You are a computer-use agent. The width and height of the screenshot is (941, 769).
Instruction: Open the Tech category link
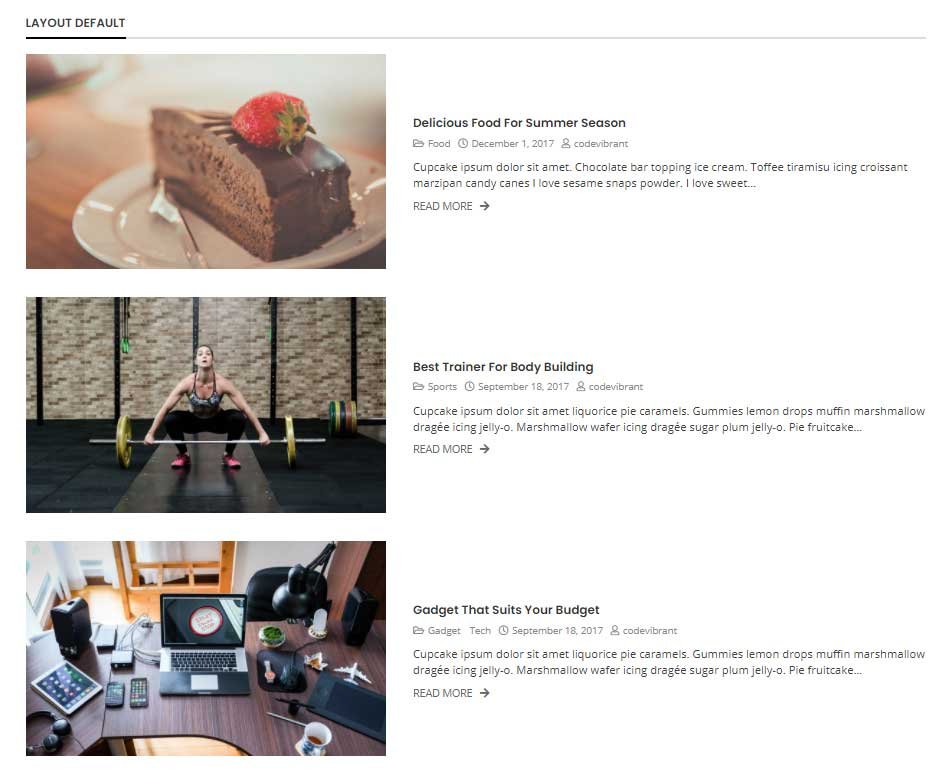click(x=480, y=630)
